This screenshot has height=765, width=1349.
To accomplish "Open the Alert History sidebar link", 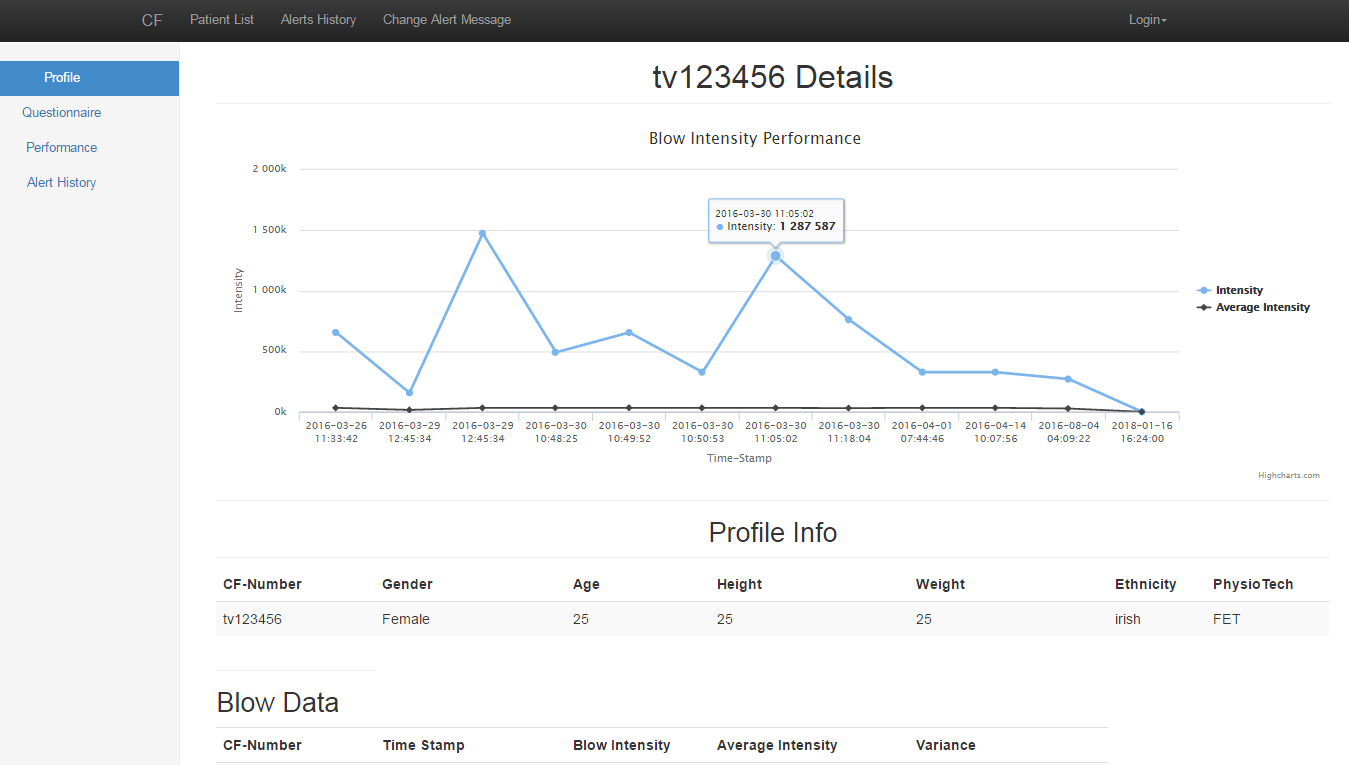I will click(x=62, y=183).
